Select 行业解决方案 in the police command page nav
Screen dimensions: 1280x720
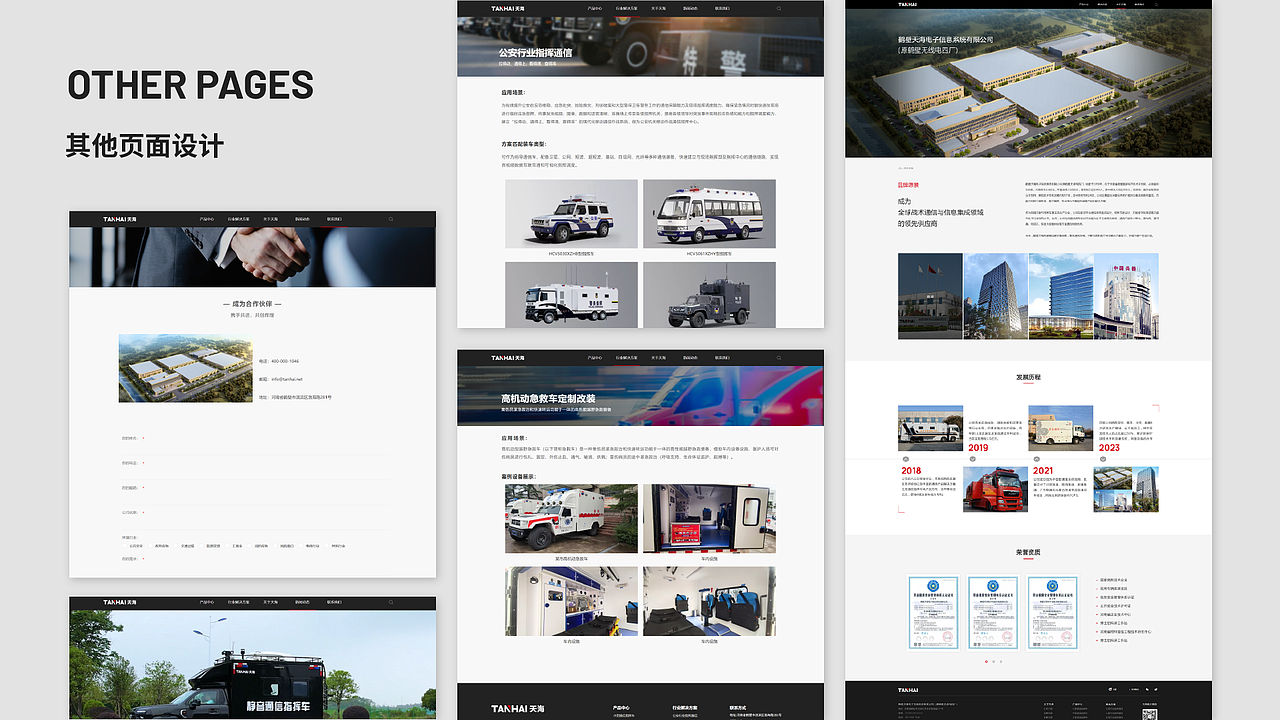pos(626,8)
